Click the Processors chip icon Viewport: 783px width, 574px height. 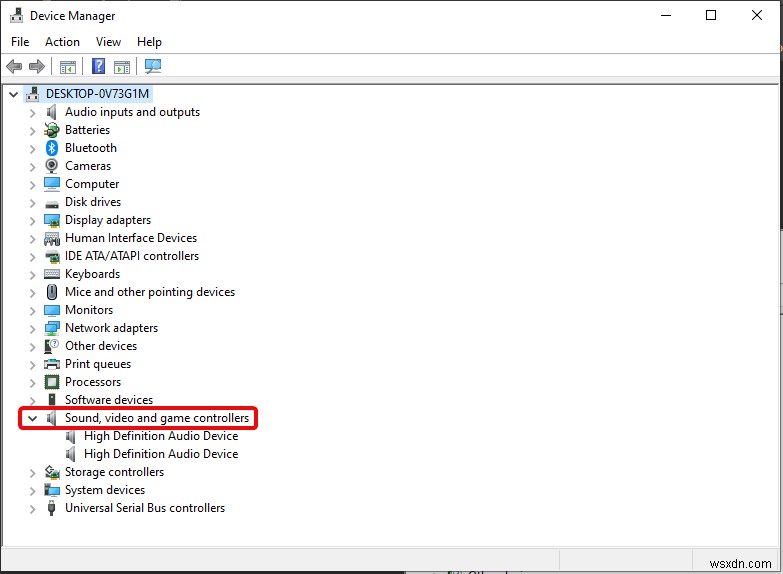click(x=52, y=382)
